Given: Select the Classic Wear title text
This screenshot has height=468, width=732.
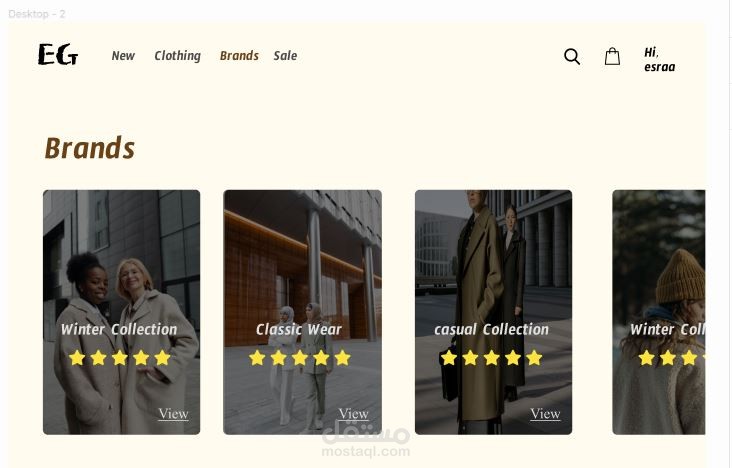Looking at the screenshot, I should point(299,329).
